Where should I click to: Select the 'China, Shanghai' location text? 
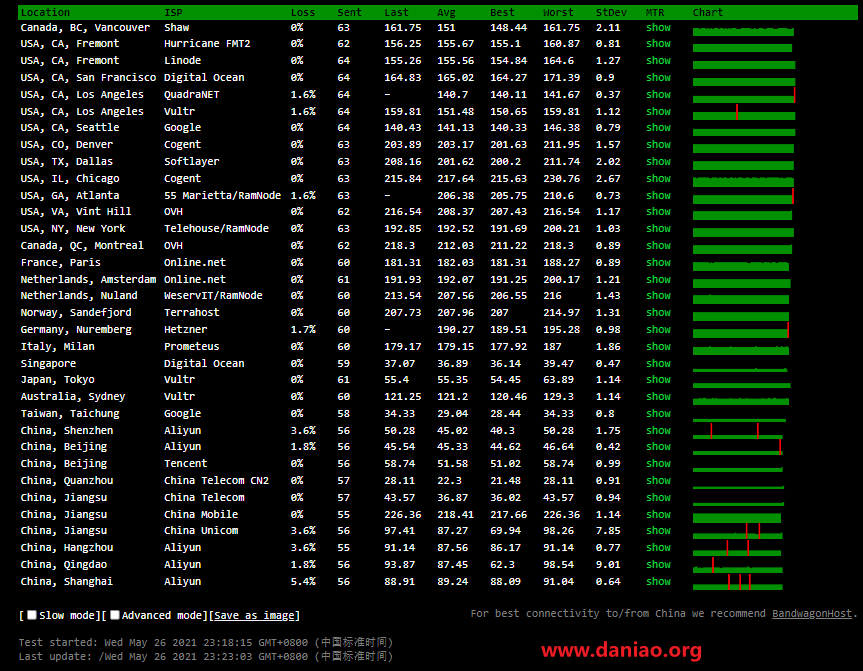(x=67, y=582)
